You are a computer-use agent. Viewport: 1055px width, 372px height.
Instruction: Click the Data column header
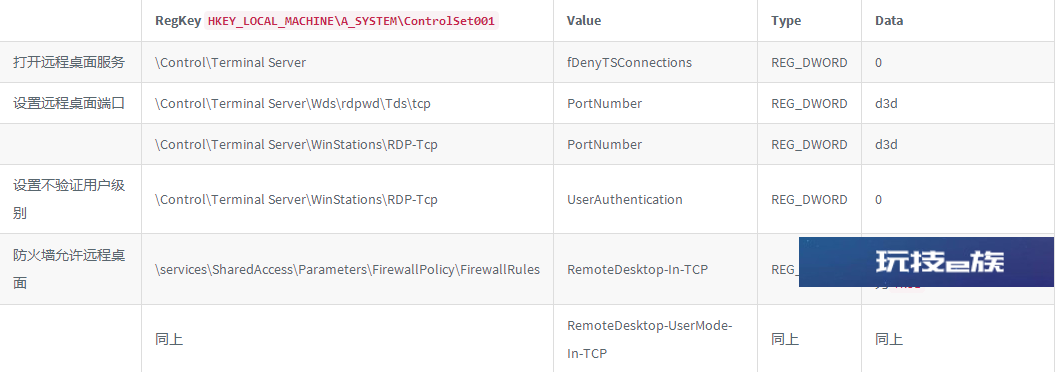pyautogui.click(x=889, y=21)
